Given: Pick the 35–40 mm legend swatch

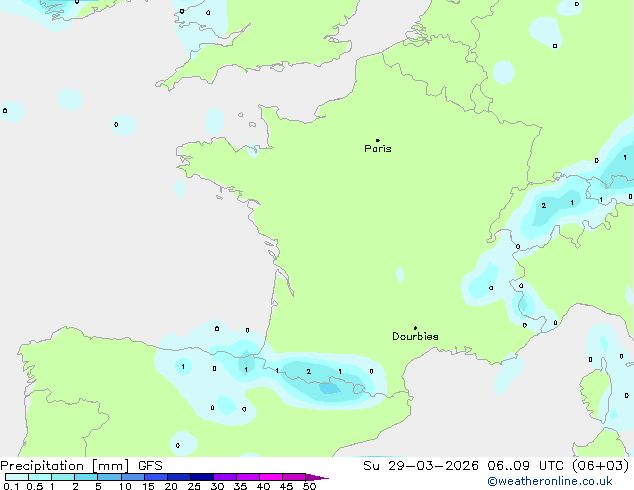Looking at the screenshot, I should (247, 477).
